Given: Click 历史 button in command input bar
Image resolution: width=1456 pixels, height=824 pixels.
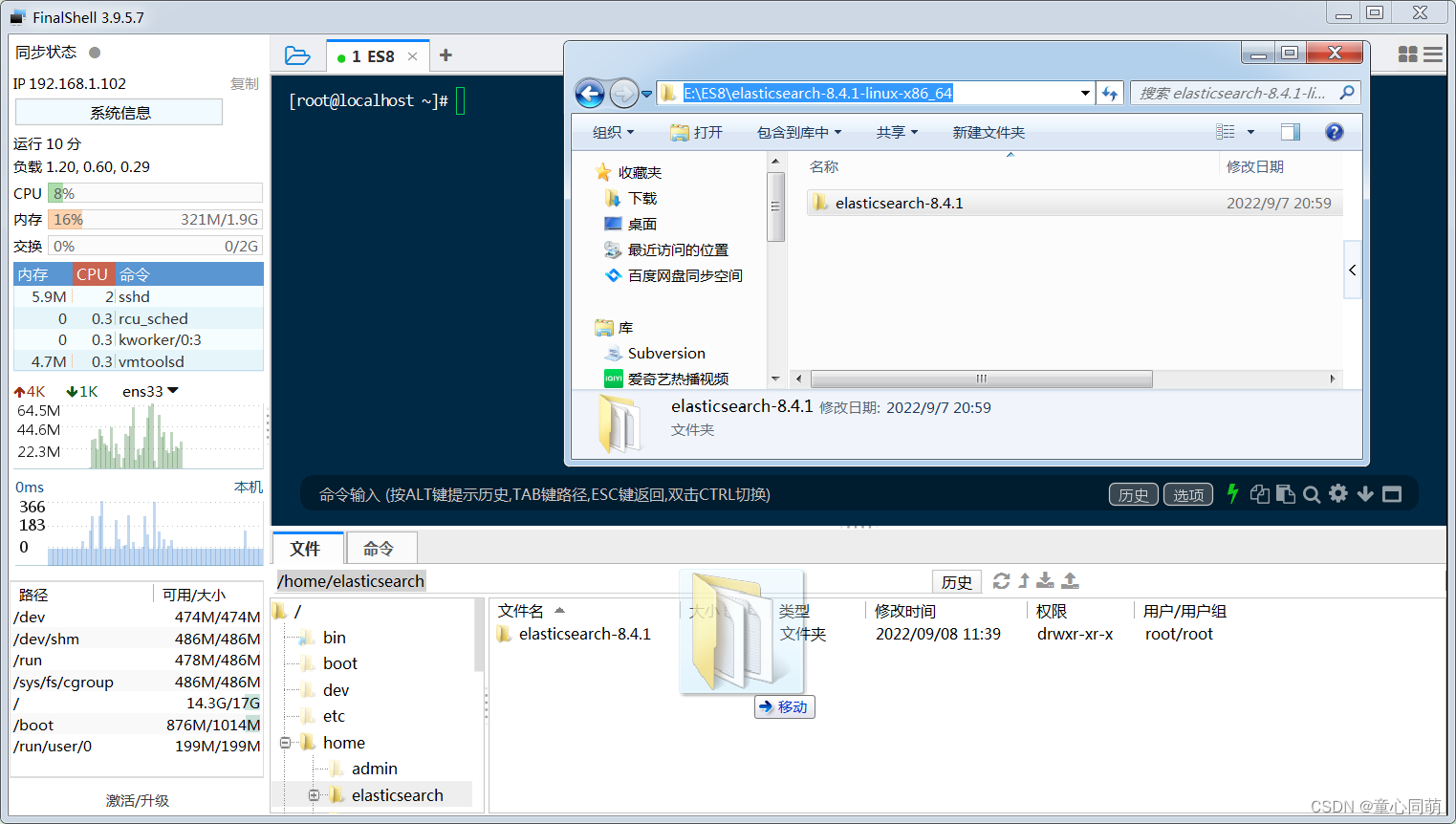Looking at the screenshot, I should tap(1134, 494).
